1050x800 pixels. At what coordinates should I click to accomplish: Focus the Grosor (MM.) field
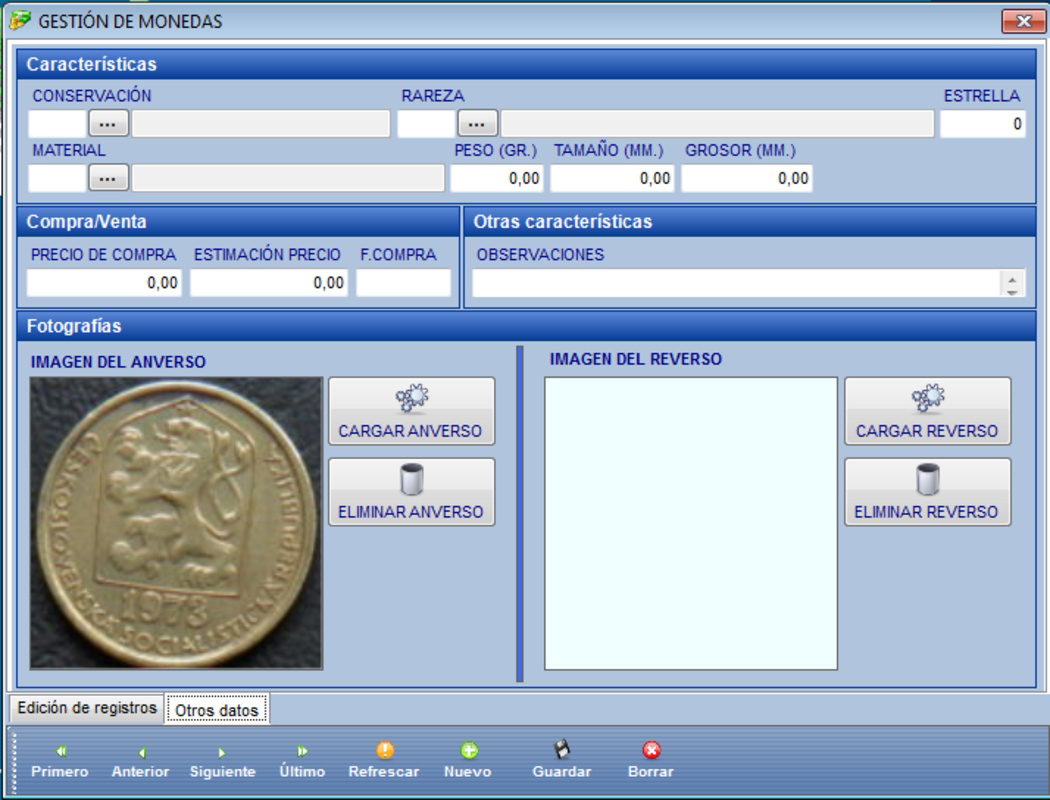pyautogui.click(x=747, y=179)
